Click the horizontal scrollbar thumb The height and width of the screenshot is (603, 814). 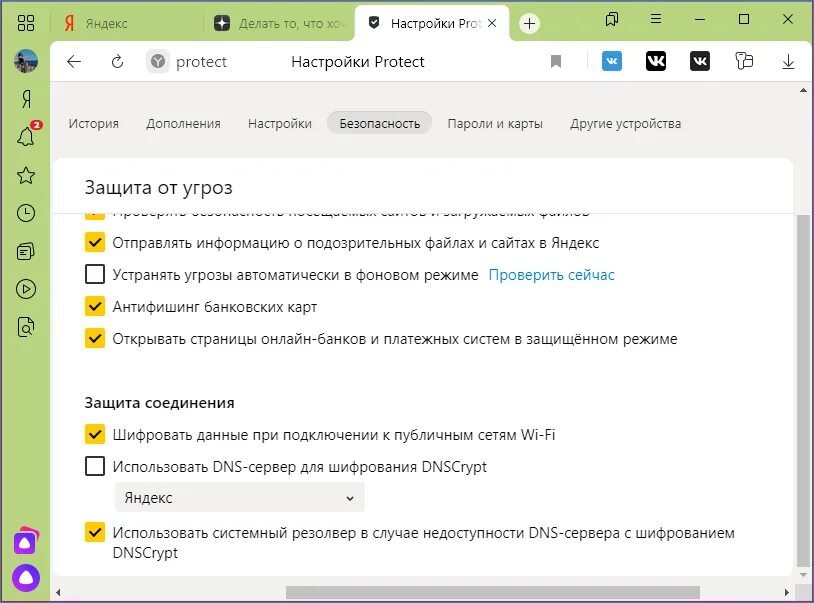tap(493, 592)
